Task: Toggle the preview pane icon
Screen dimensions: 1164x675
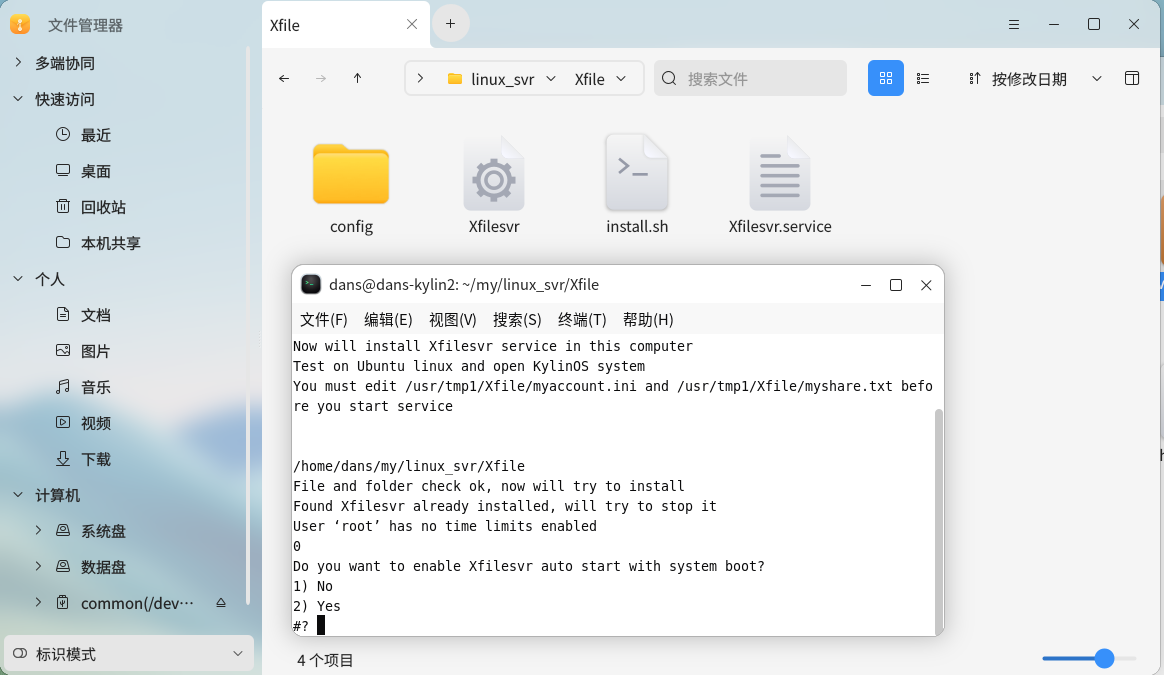Action: point(1132,78)
